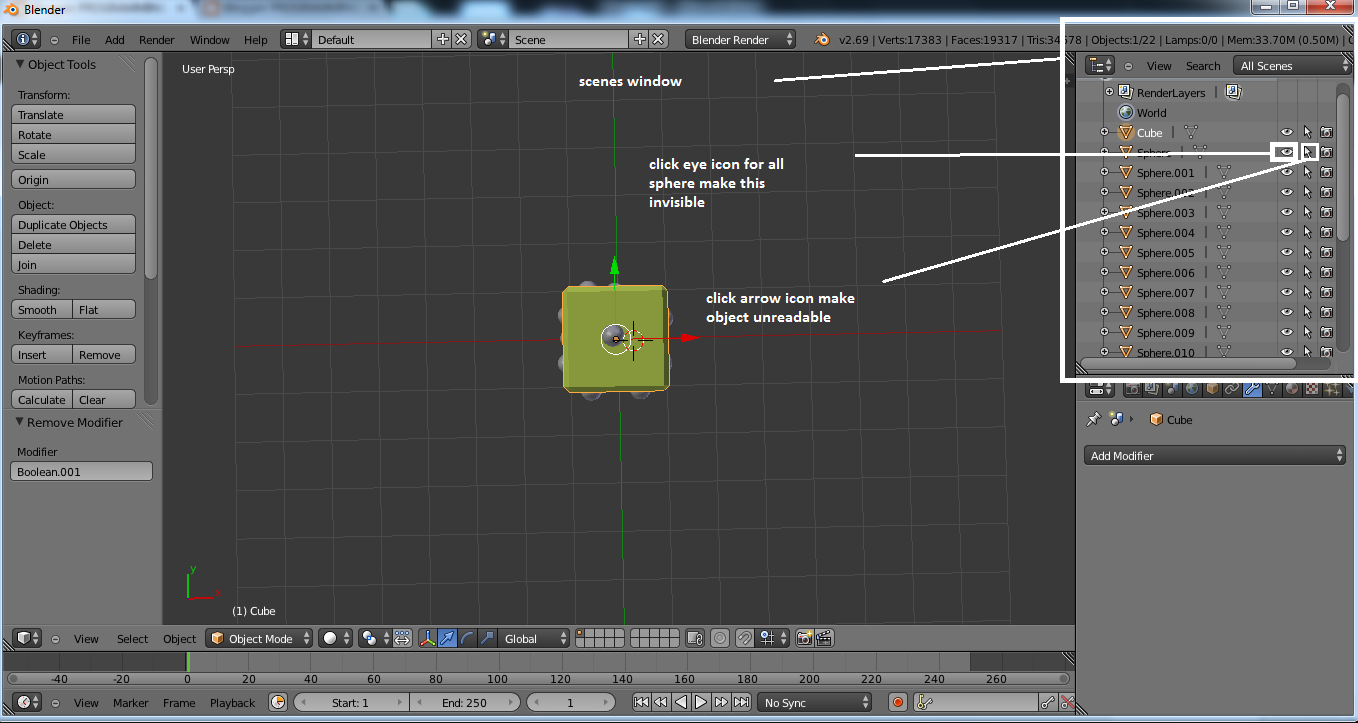Jump to the timeline end frame
Screen dimensions: 1358x723
[742, 702]
